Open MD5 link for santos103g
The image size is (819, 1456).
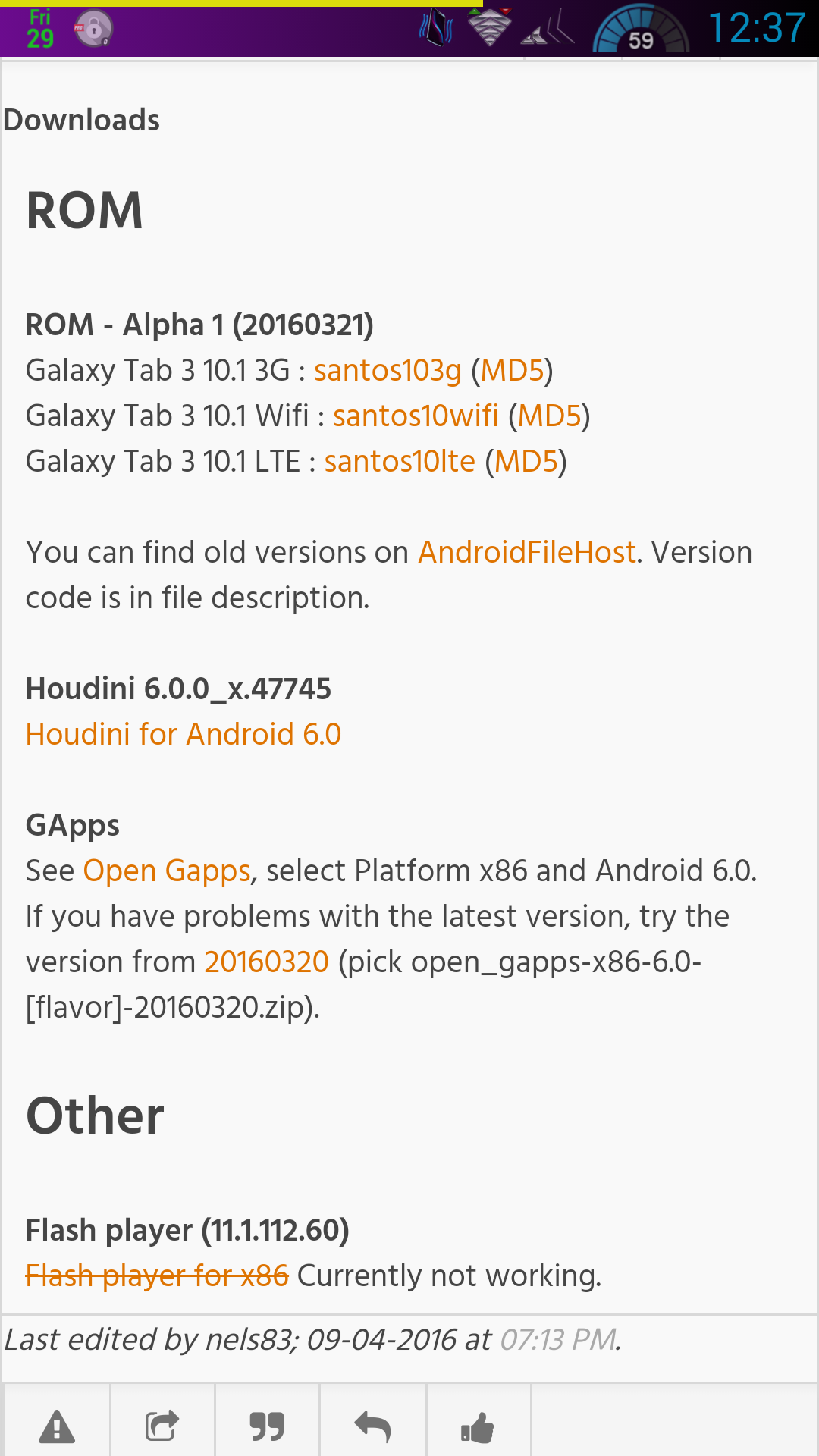[513, 370]
